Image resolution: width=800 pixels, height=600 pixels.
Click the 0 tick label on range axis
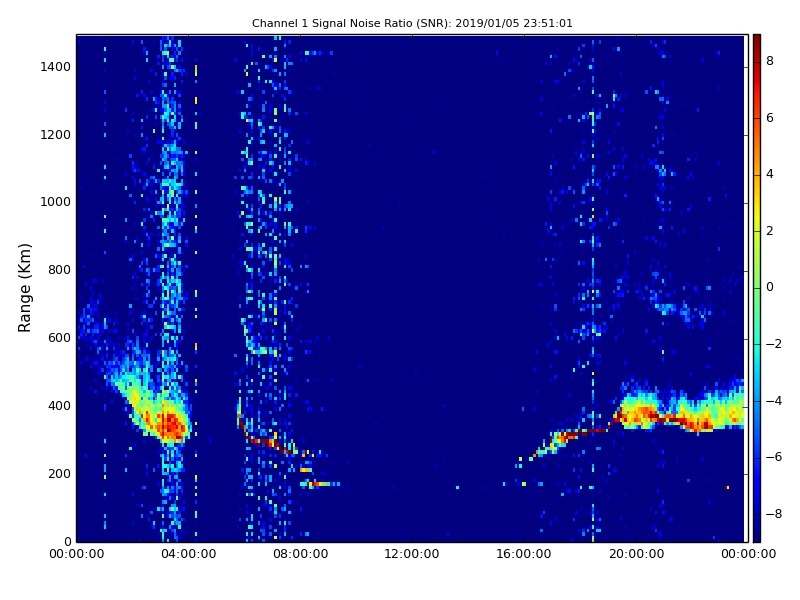click(67, 541)
